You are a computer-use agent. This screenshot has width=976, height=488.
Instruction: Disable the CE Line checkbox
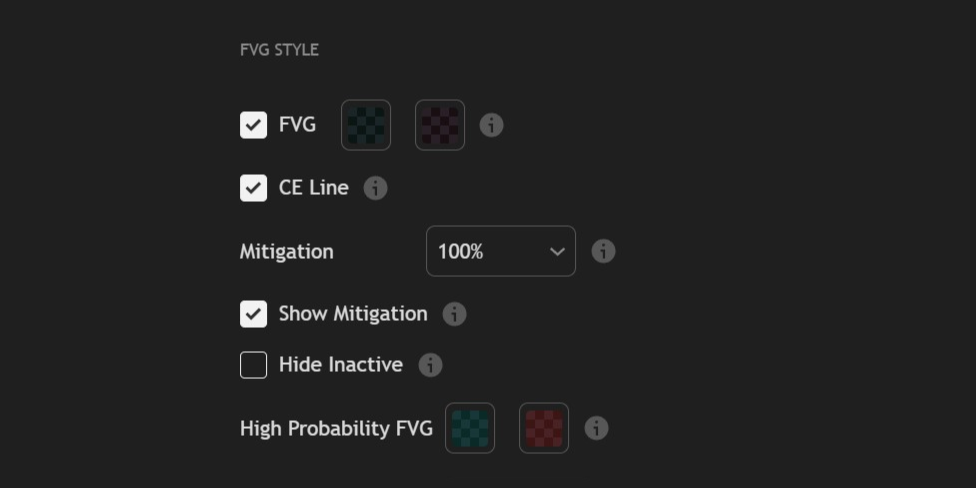(x=254, y=188)
